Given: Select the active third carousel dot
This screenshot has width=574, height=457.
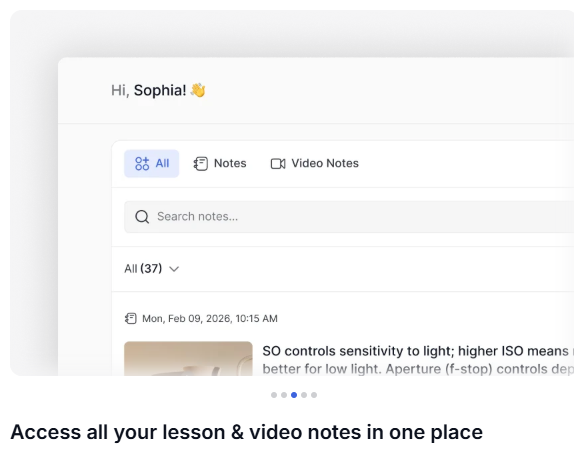Looking at the screenshot, I should (294, 395).
